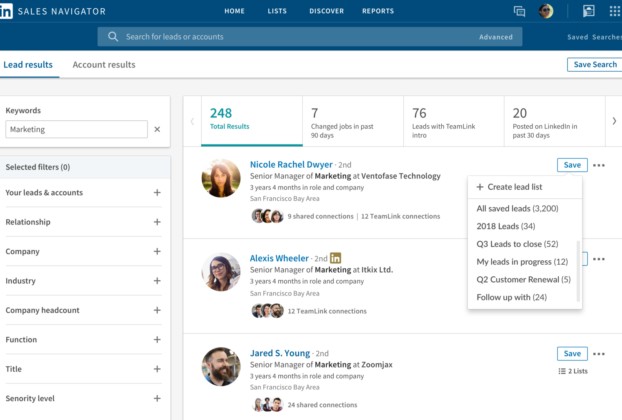Open the messaging icon in header
Image resolution: width=622 pixels, height=420 pixels.
519,11
